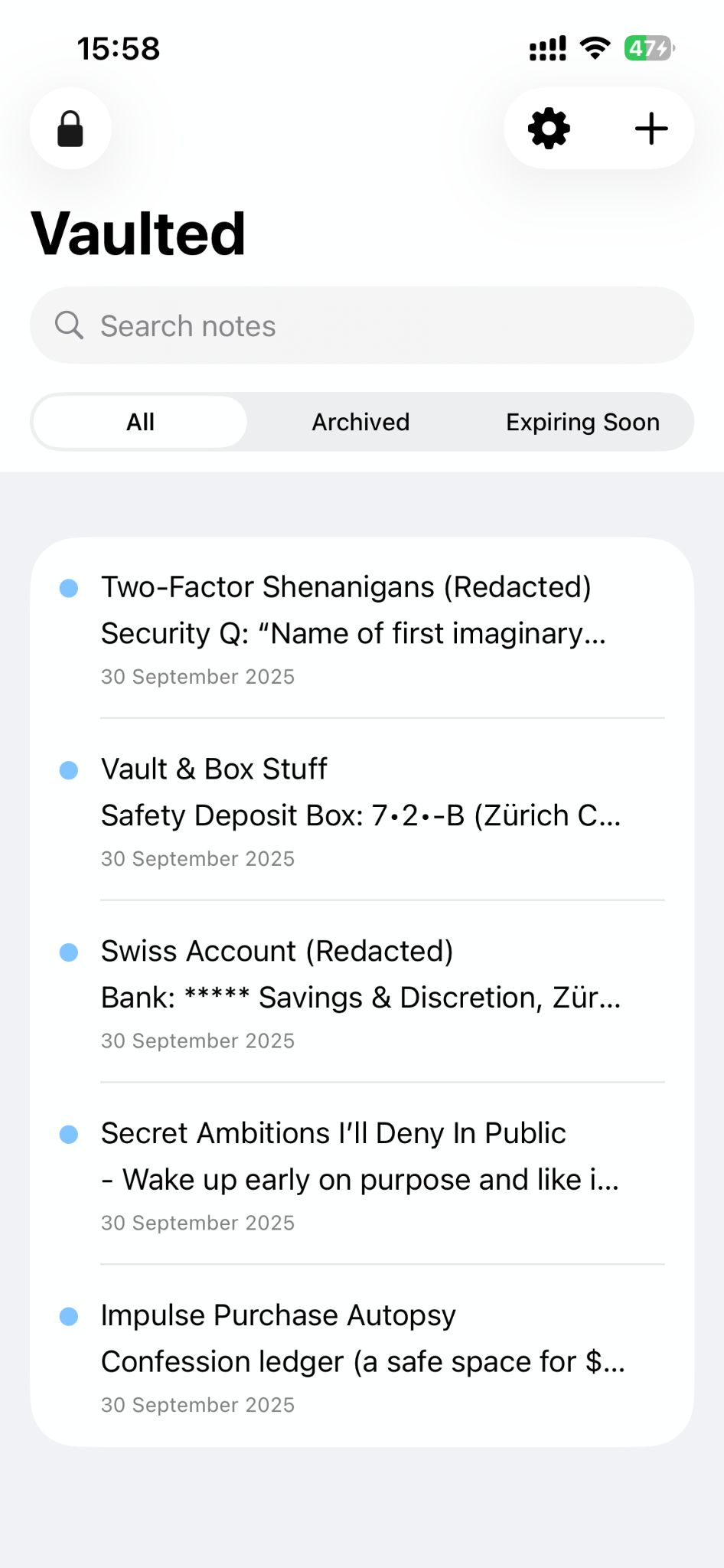Tap the Vaulted page title
Viewport: 724px width, 1568px height.
[139, 234]
